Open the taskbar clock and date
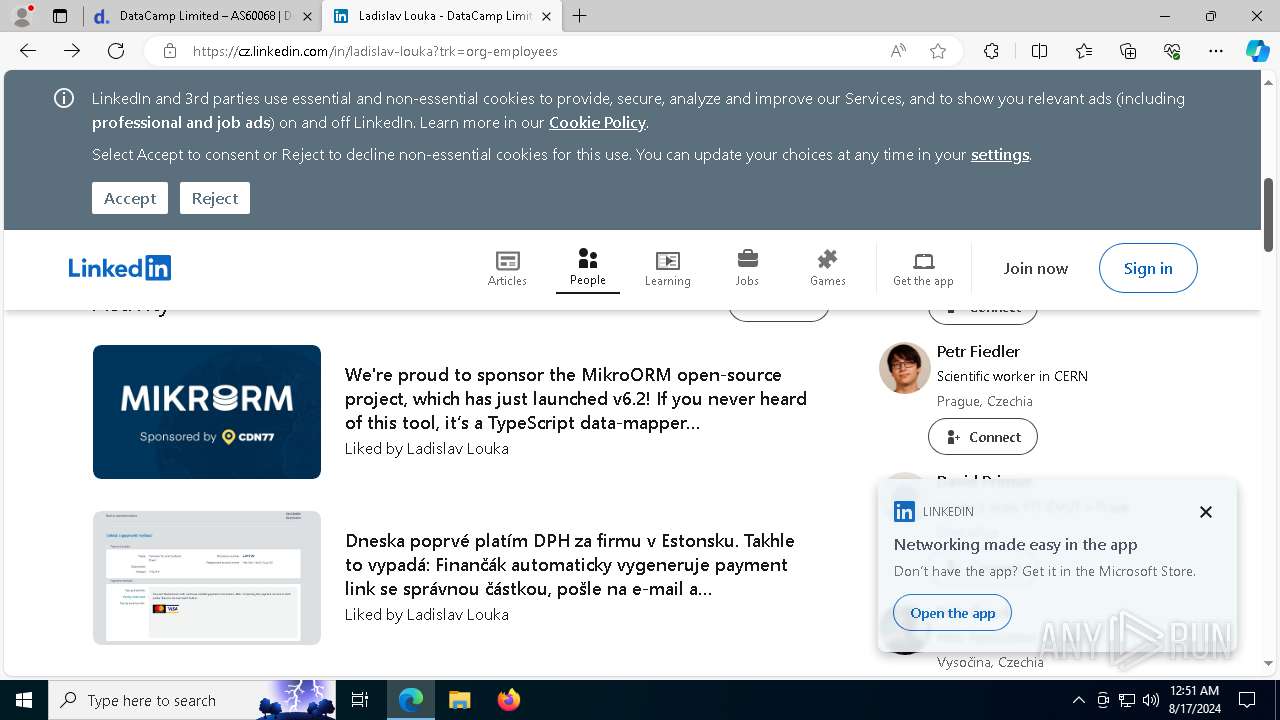1280x720 pixels. pos(1194,700)
